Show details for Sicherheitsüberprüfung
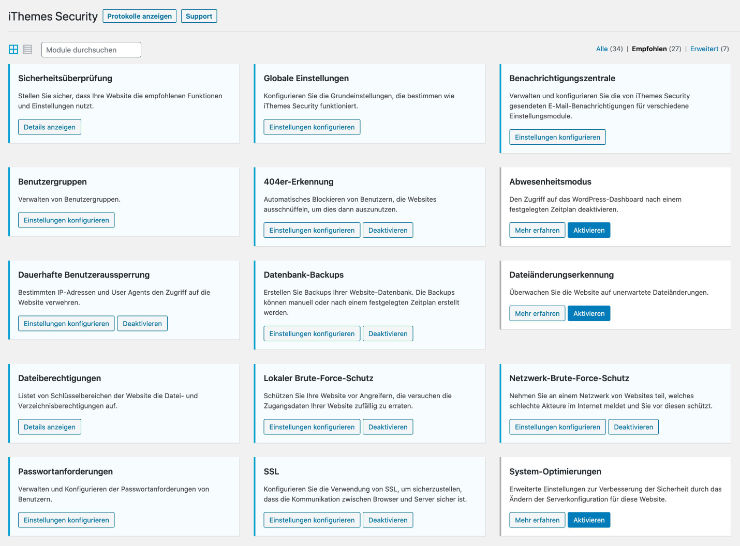 50,127
